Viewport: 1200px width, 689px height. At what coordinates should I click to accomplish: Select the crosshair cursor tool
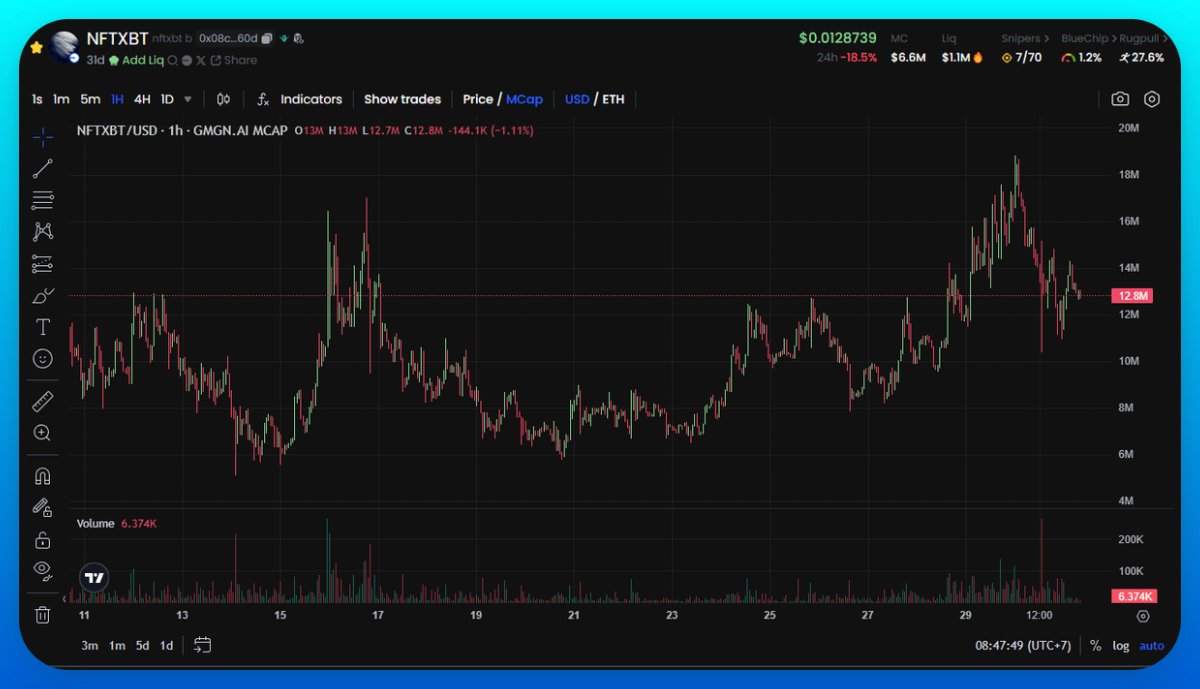pyautogui.click(x=43, y=136)
